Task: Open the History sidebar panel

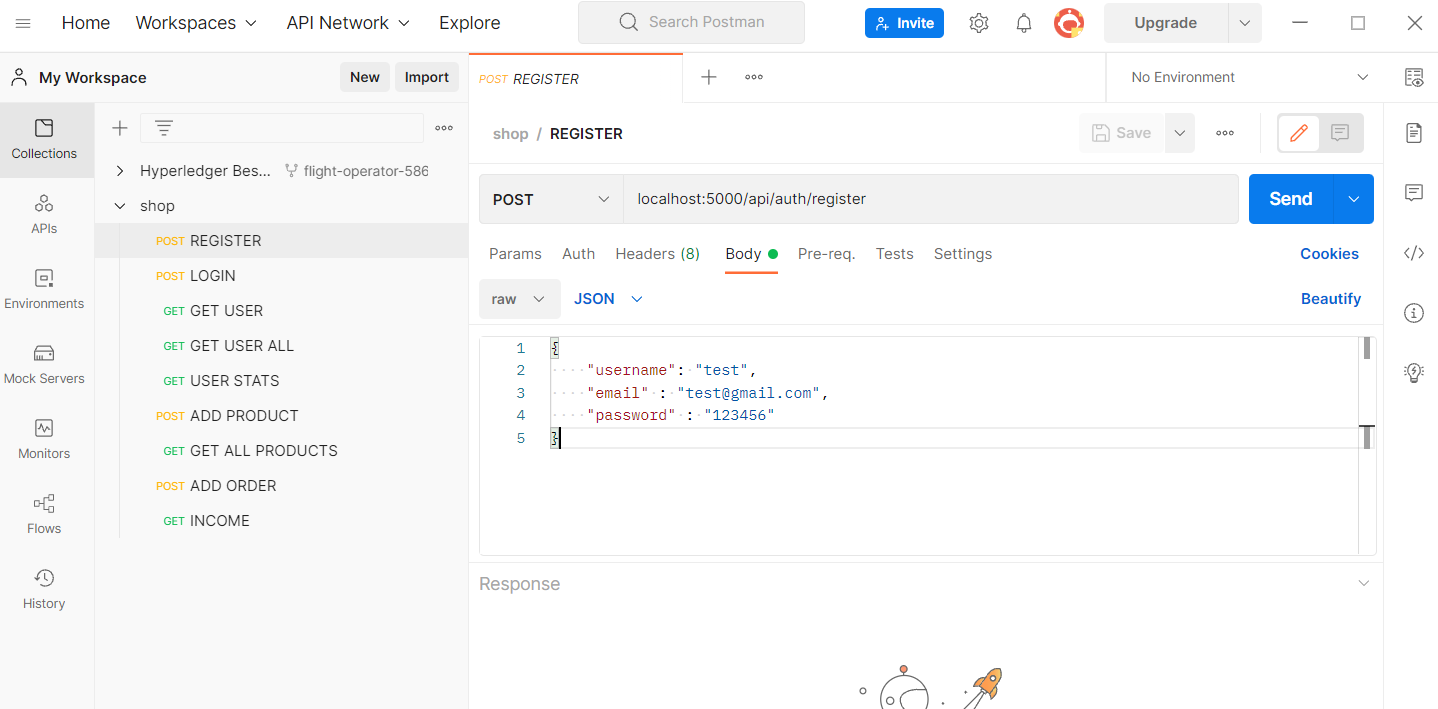Action: (44, 589)
